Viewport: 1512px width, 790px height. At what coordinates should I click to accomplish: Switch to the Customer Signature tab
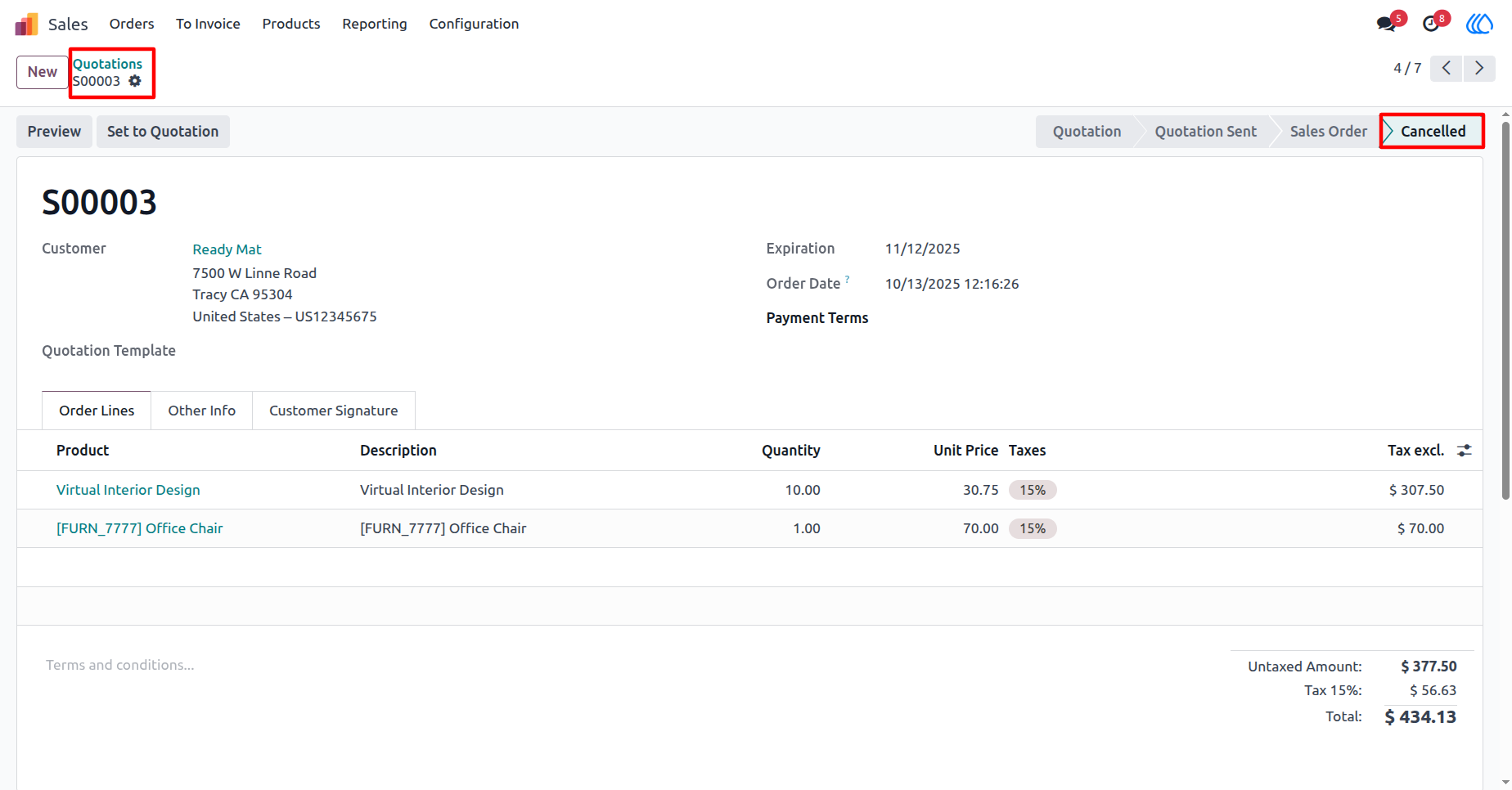pos(334,411)
